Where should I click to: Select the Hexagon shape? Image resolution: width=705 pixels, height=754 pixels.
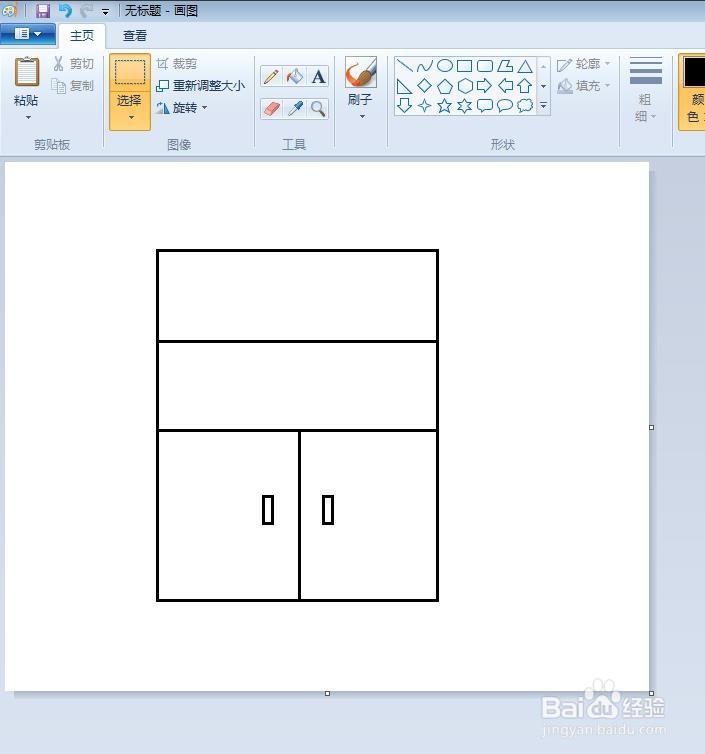pyautogui.click(x=465, y=86)
